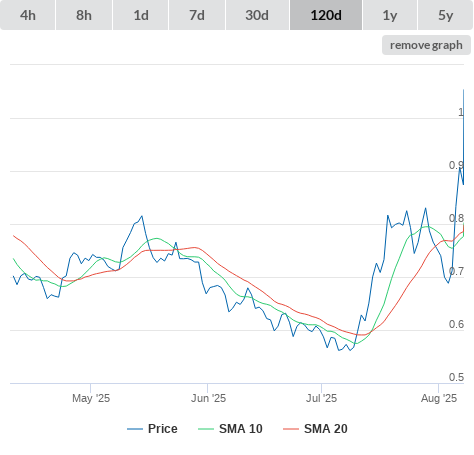The image size is (474, 455).
Task: Click the May '25 axis label
Action: (x=91, y=398)
